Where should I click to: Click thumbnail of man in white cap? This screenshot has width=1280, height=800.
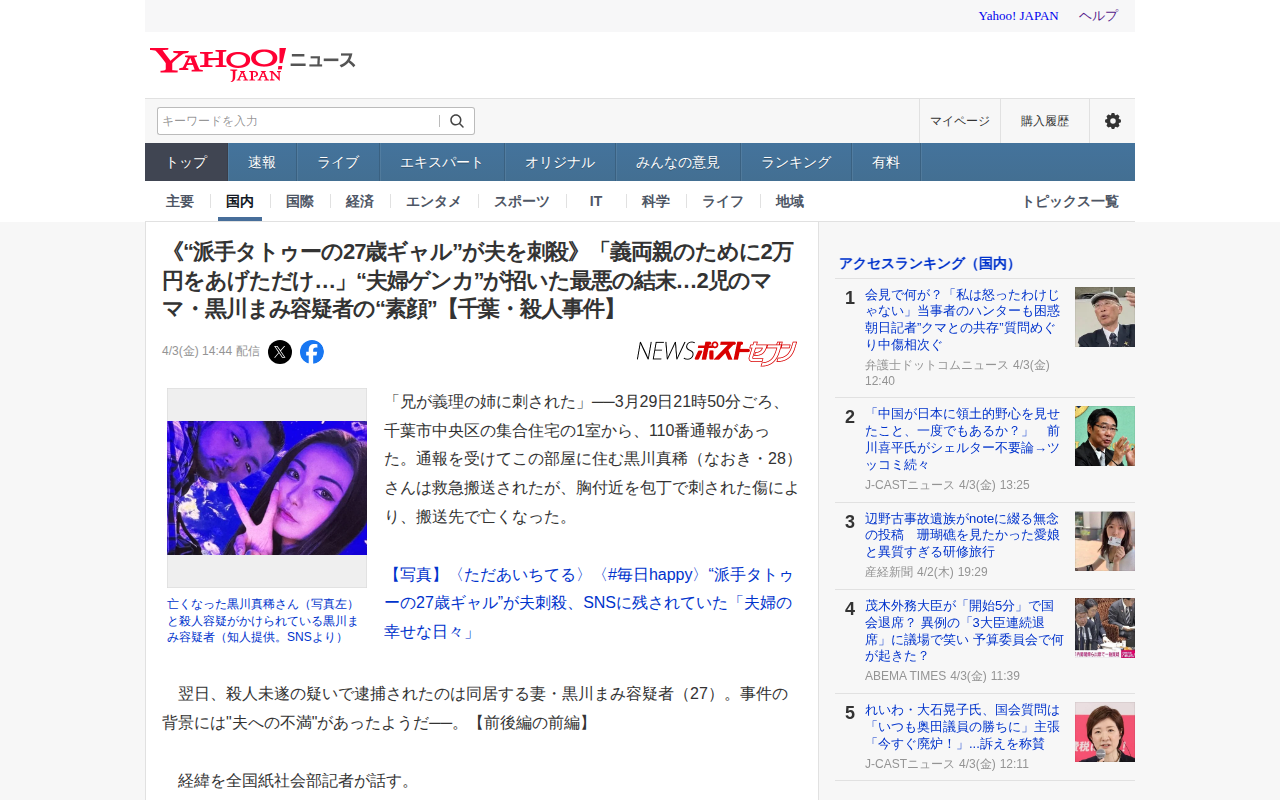(x=1105, y=317)
